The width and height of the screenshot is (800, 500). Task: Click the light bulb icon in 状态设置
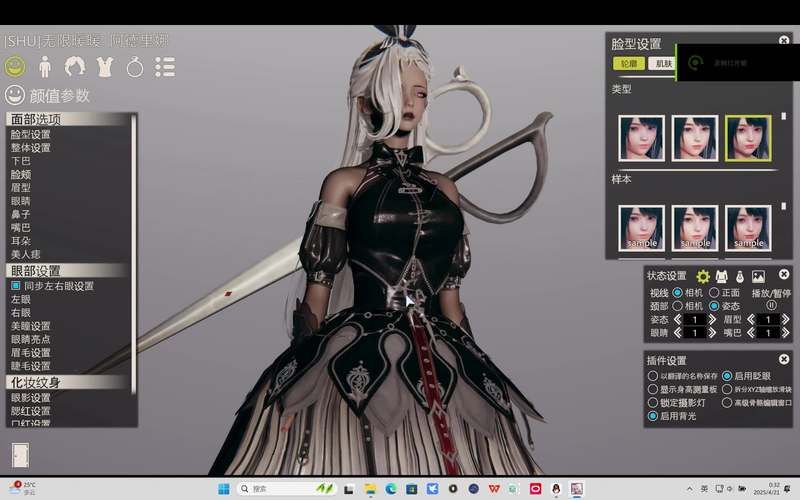[x=740, y=277]
